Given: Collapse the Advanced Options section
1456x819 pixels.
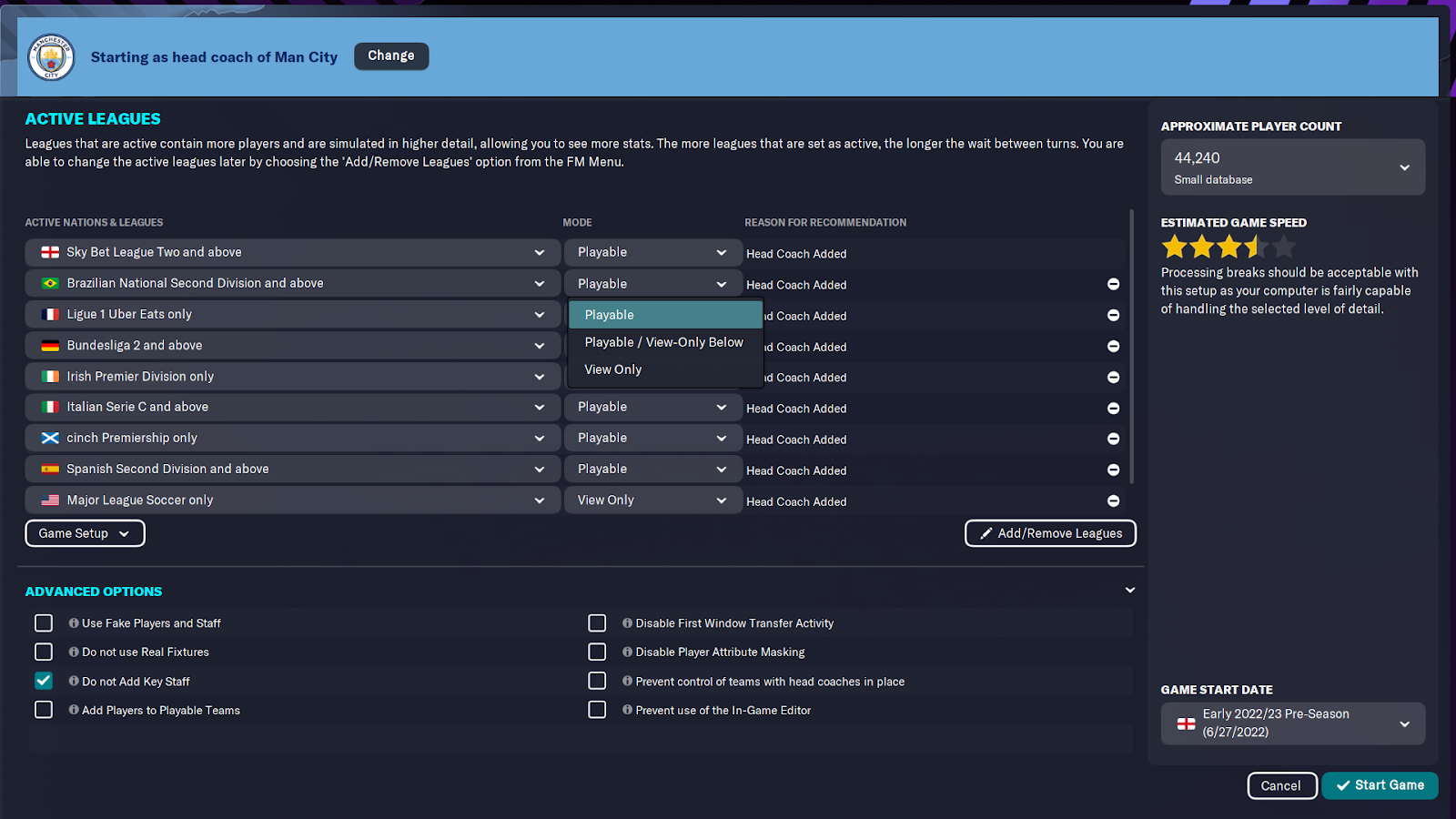Looking at the screenshot, I should click(1130, 591).
